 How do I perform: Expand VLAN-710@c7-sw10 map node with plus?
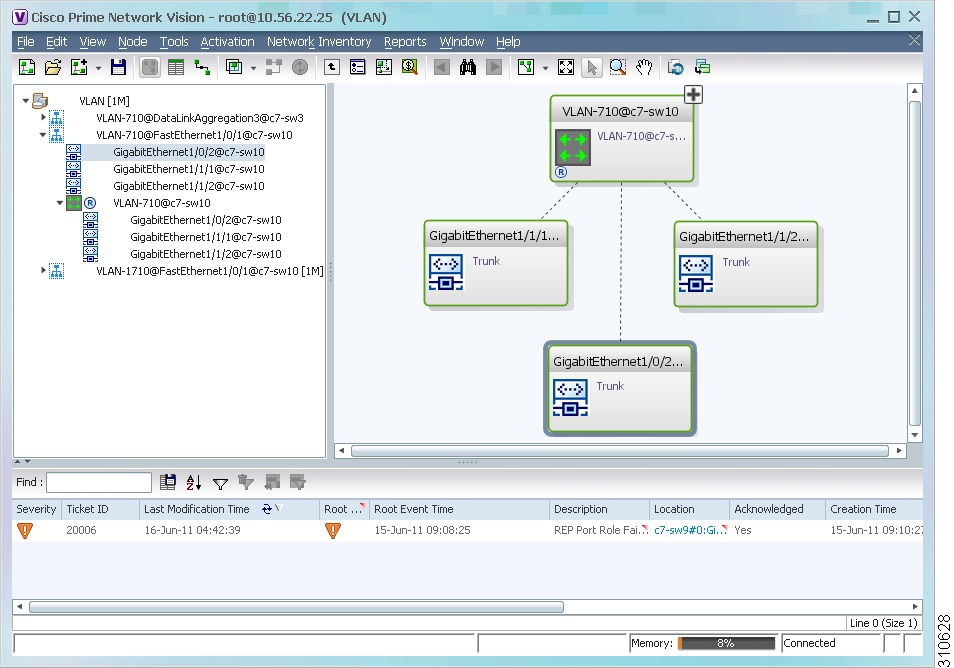(693, 95)
